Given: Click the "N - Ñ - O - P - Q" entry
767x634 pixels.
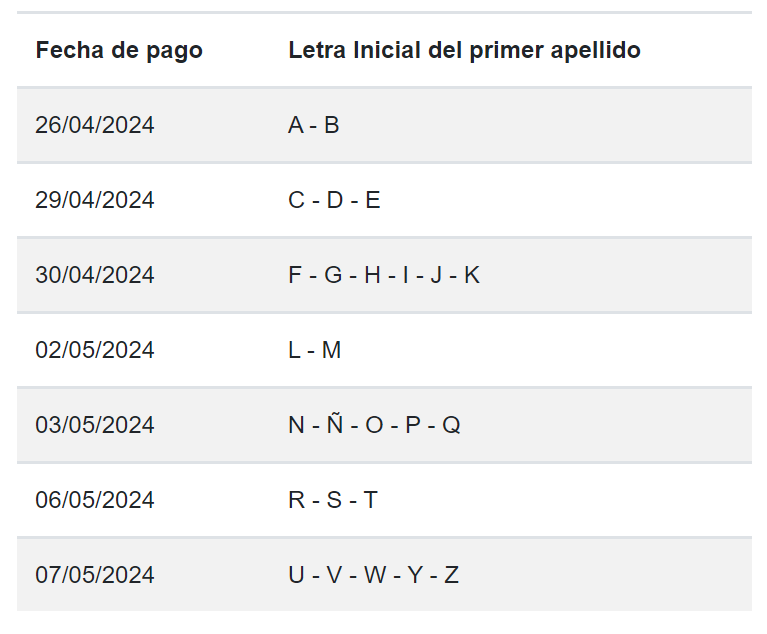Looking at the screenshot, I should tap(374, 425).
